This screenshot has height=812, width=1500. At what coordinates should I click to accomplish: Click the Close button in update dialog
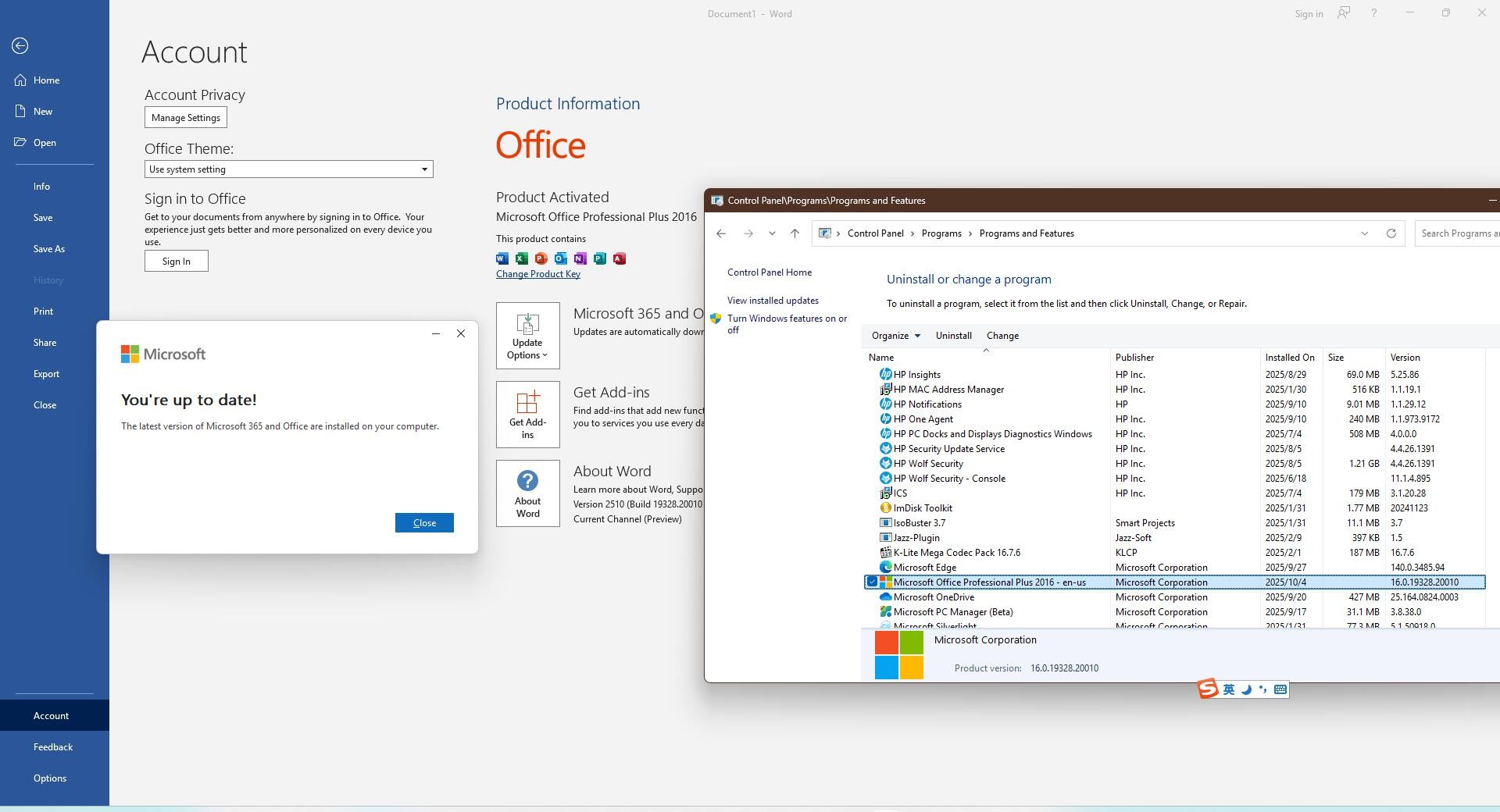(424, 523)
